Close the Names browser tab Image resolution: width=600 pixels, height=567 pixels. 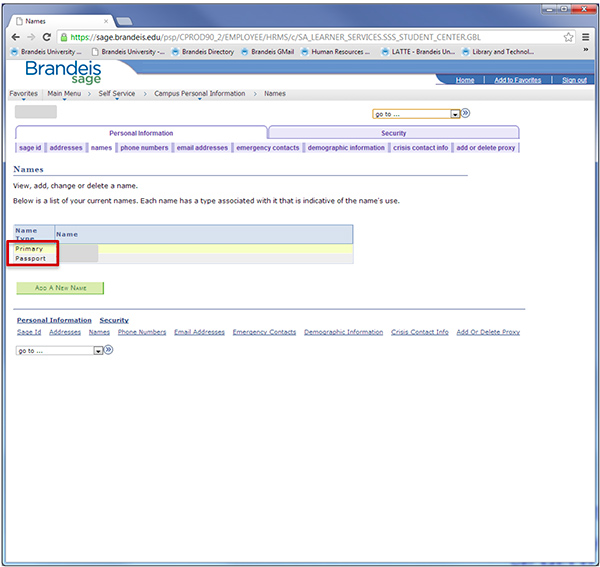tap(106, 21)
